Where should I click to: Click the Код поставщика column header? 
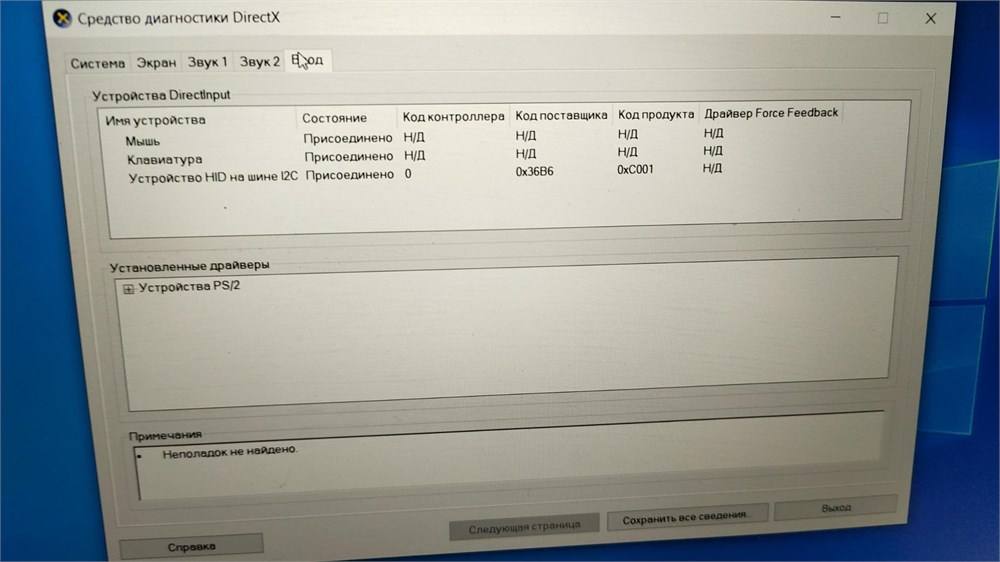point(561,115)
